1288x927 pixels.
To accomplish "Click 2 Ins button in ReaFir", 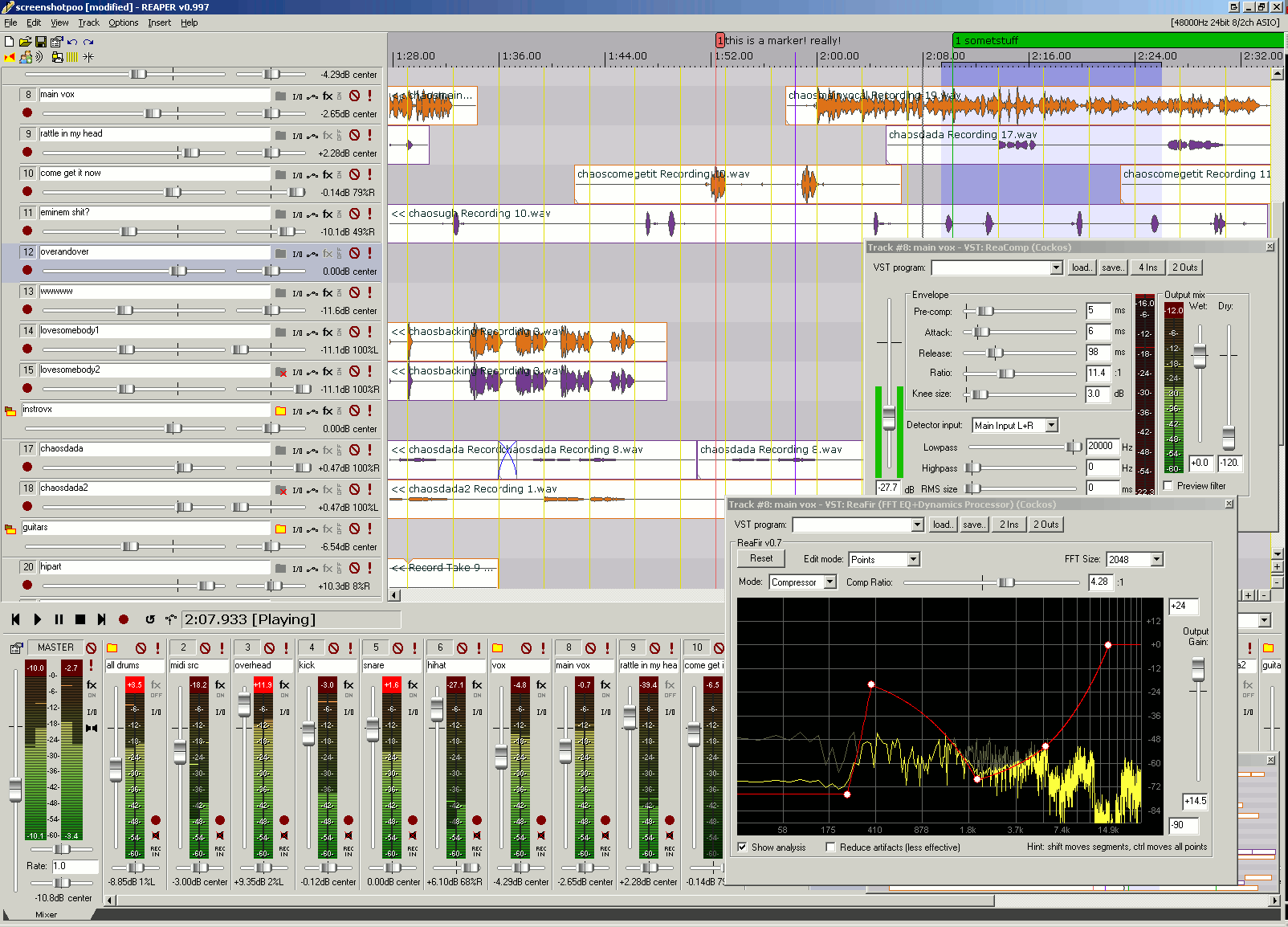I will [1009, 525].
